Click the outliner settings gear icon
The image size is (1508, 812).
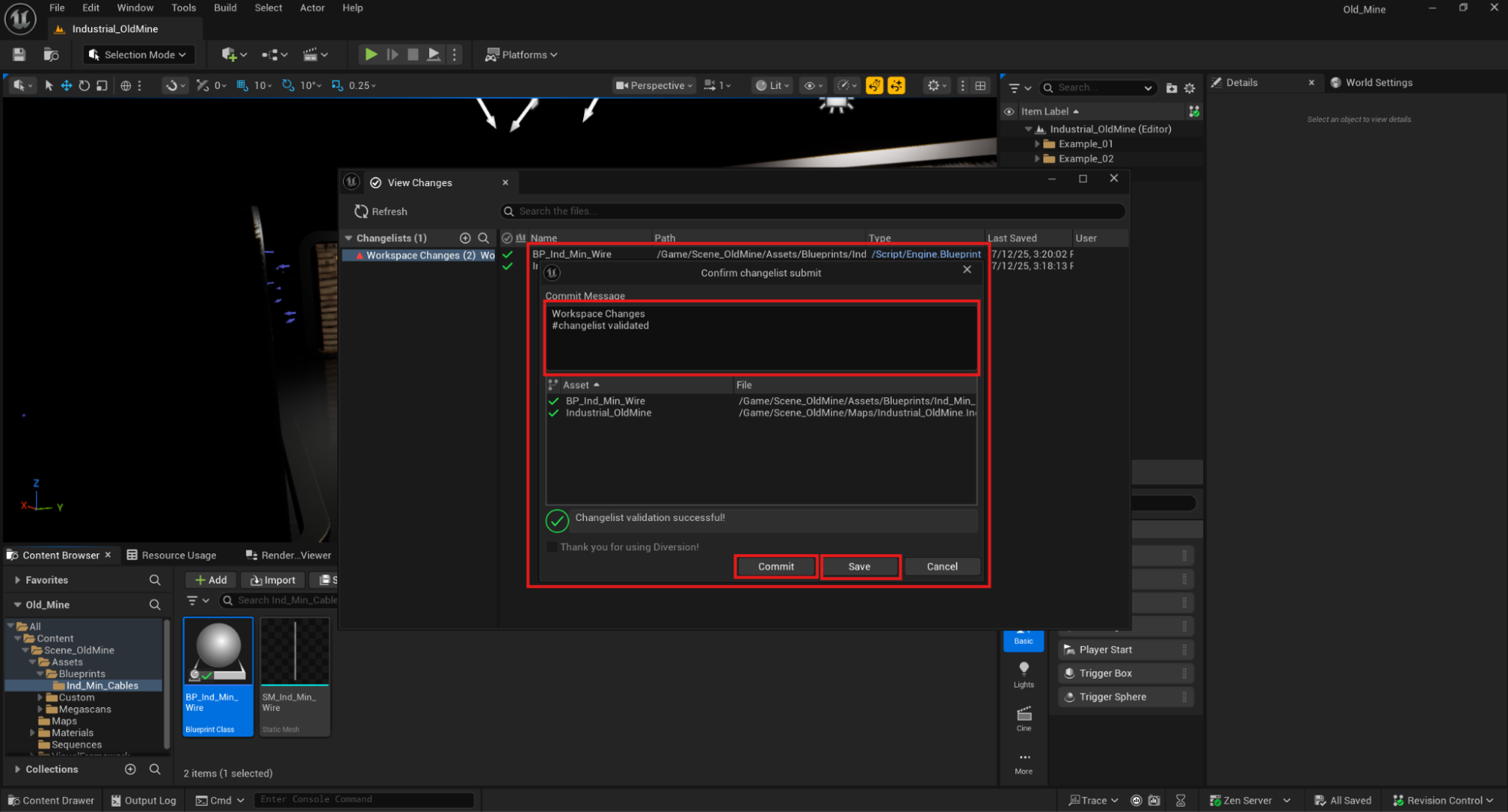(1190, 88)
